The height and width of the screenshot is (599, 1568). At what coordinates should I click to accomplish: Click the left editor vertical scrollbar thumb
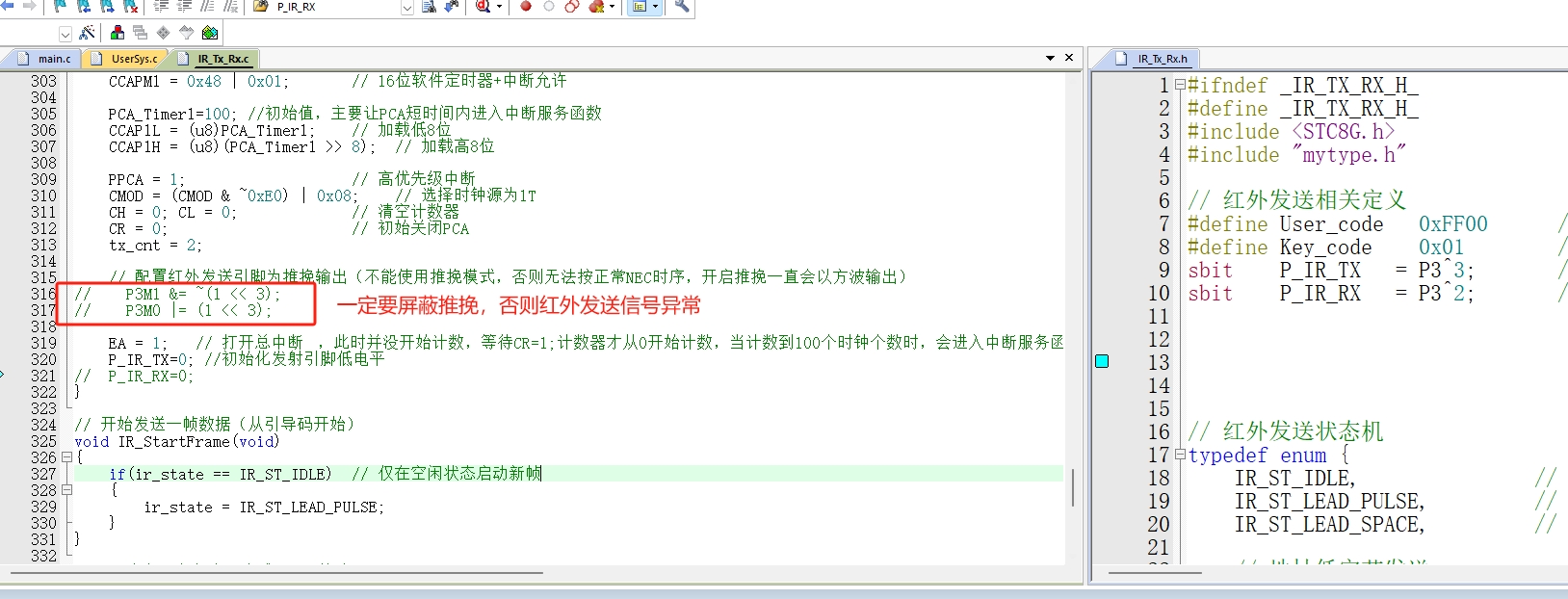tap(1073, 487)
